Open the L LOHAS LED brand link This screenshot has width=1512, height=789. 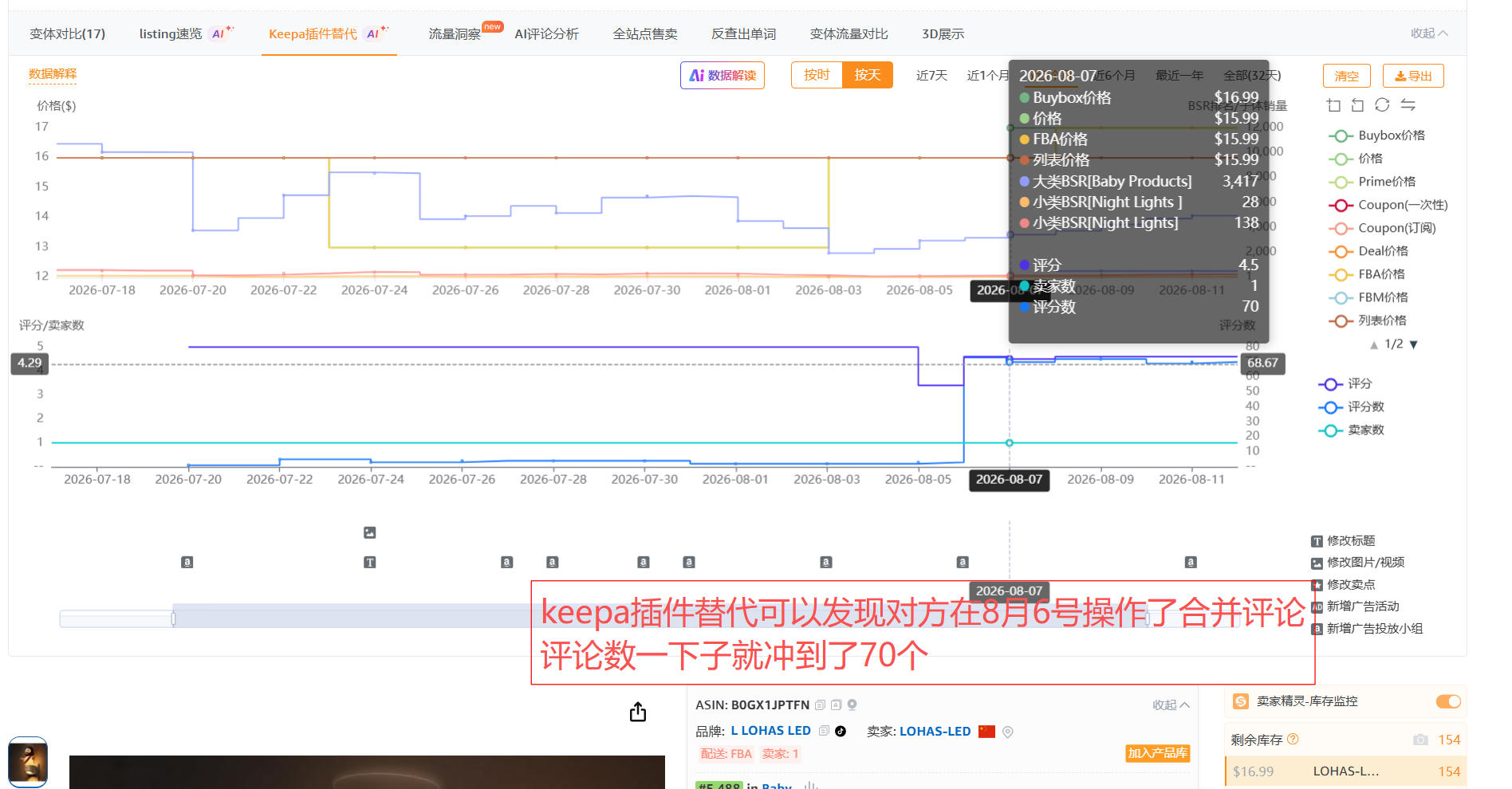770,731
